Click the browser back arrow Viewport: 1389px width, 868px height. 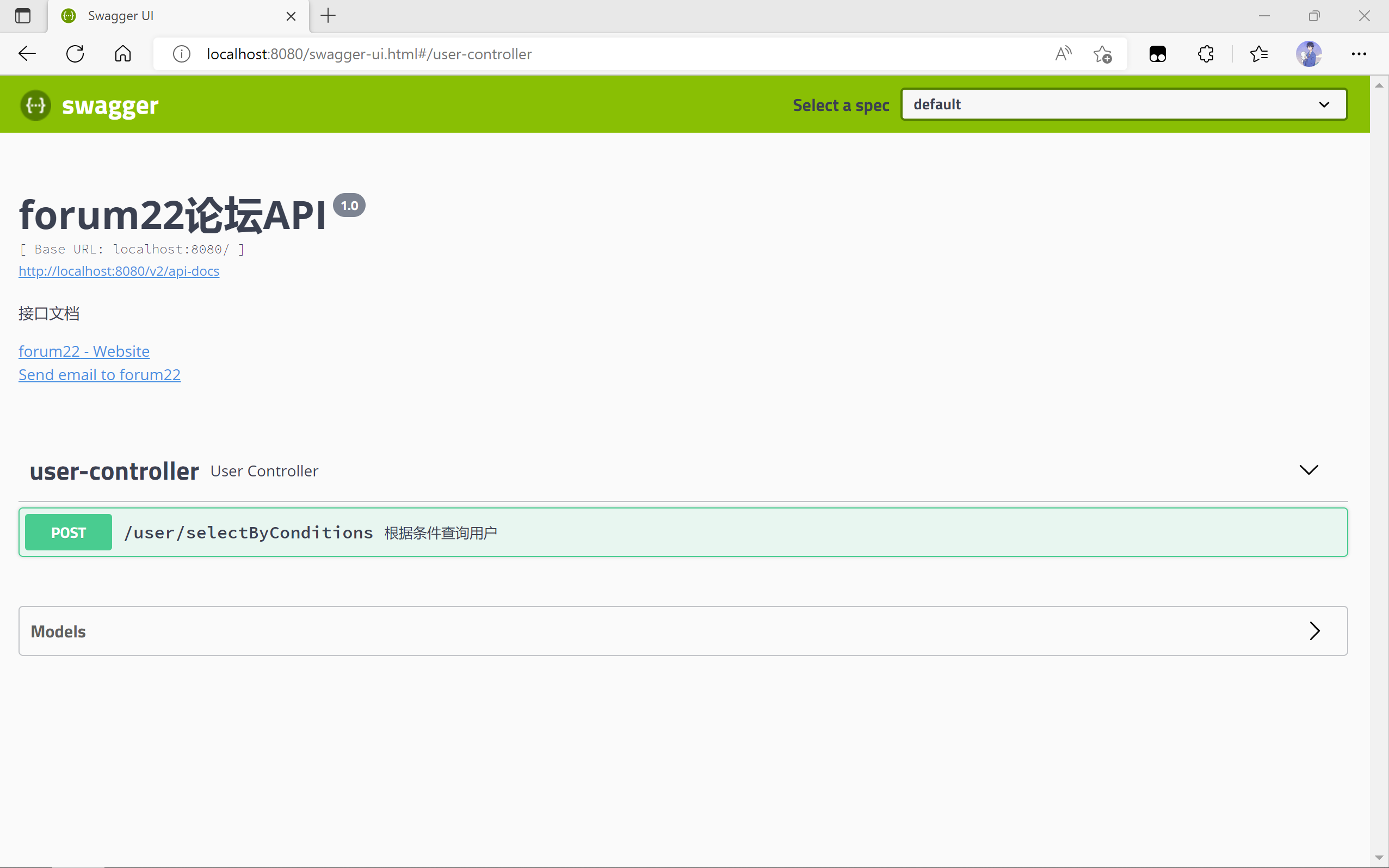point(27,54)
